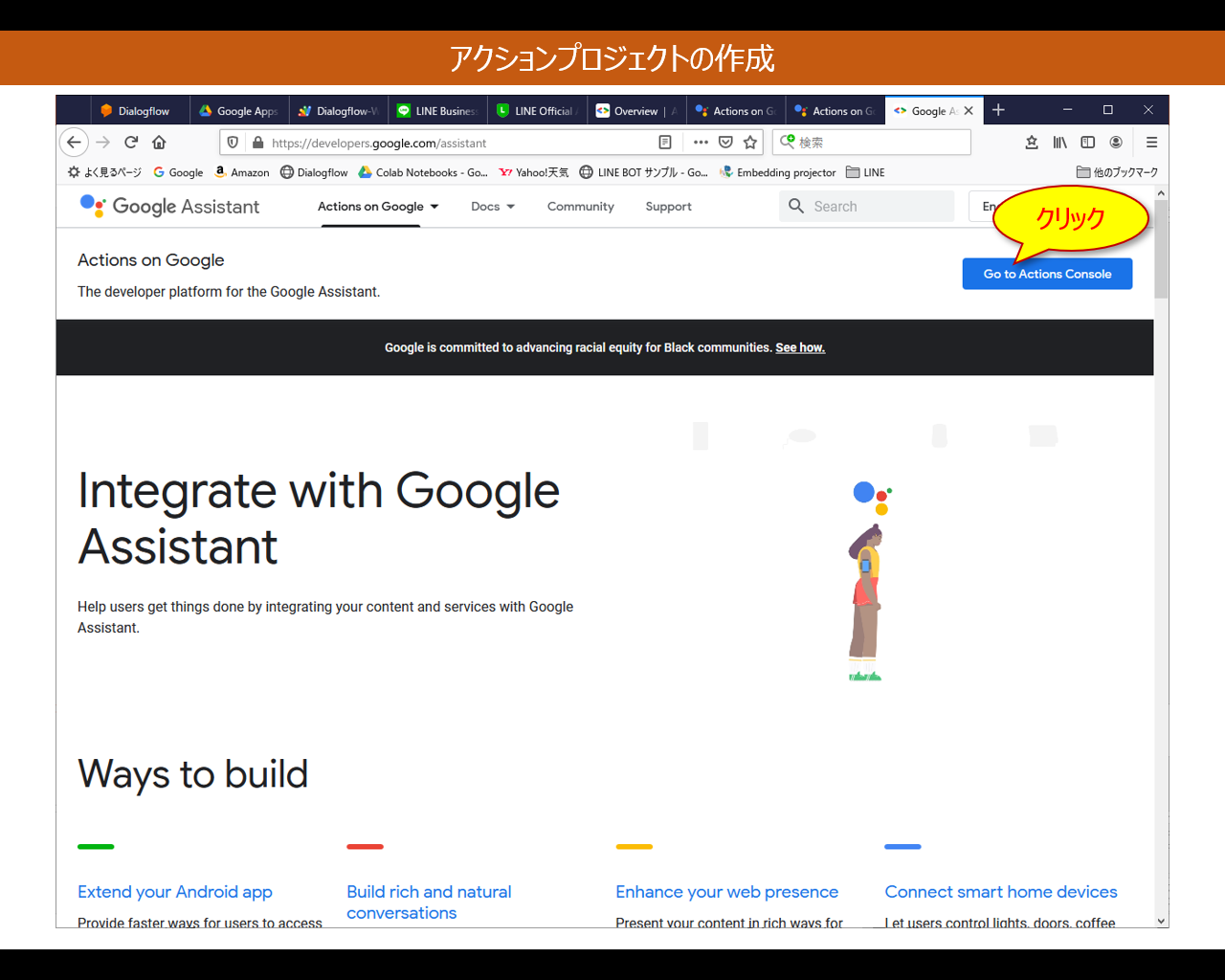Open Extend your Android app link
Viewport: 1225px width, 980px height.
coord(175,891)
